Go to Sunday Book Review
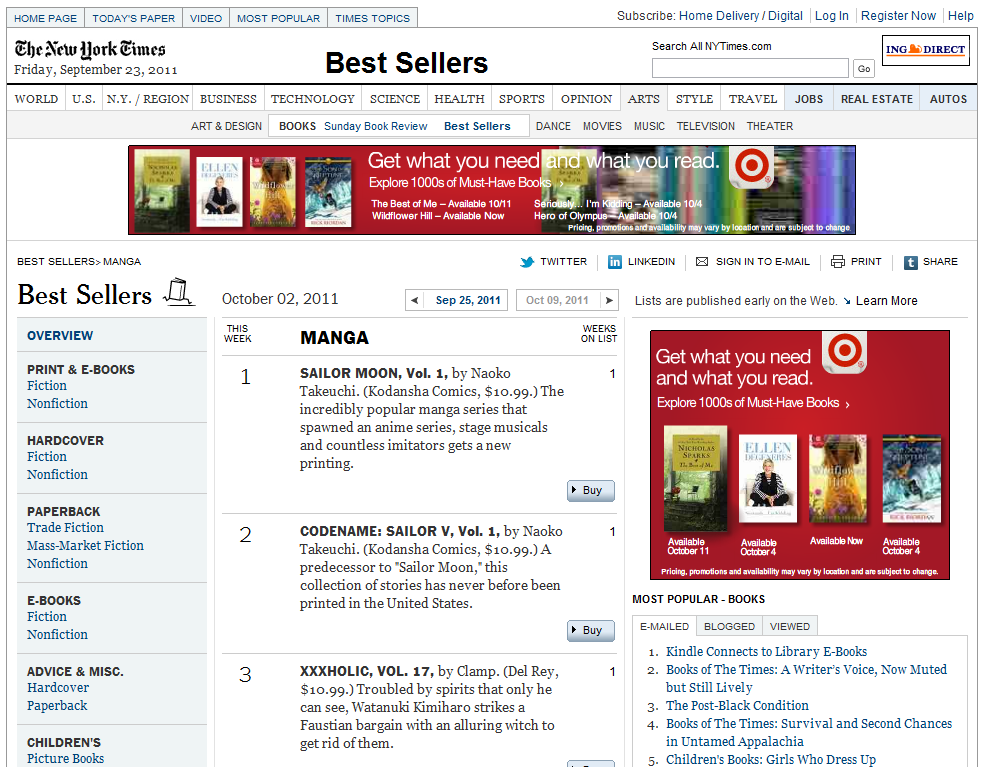This screenshot has height=767, width=985. click(376, 126)
